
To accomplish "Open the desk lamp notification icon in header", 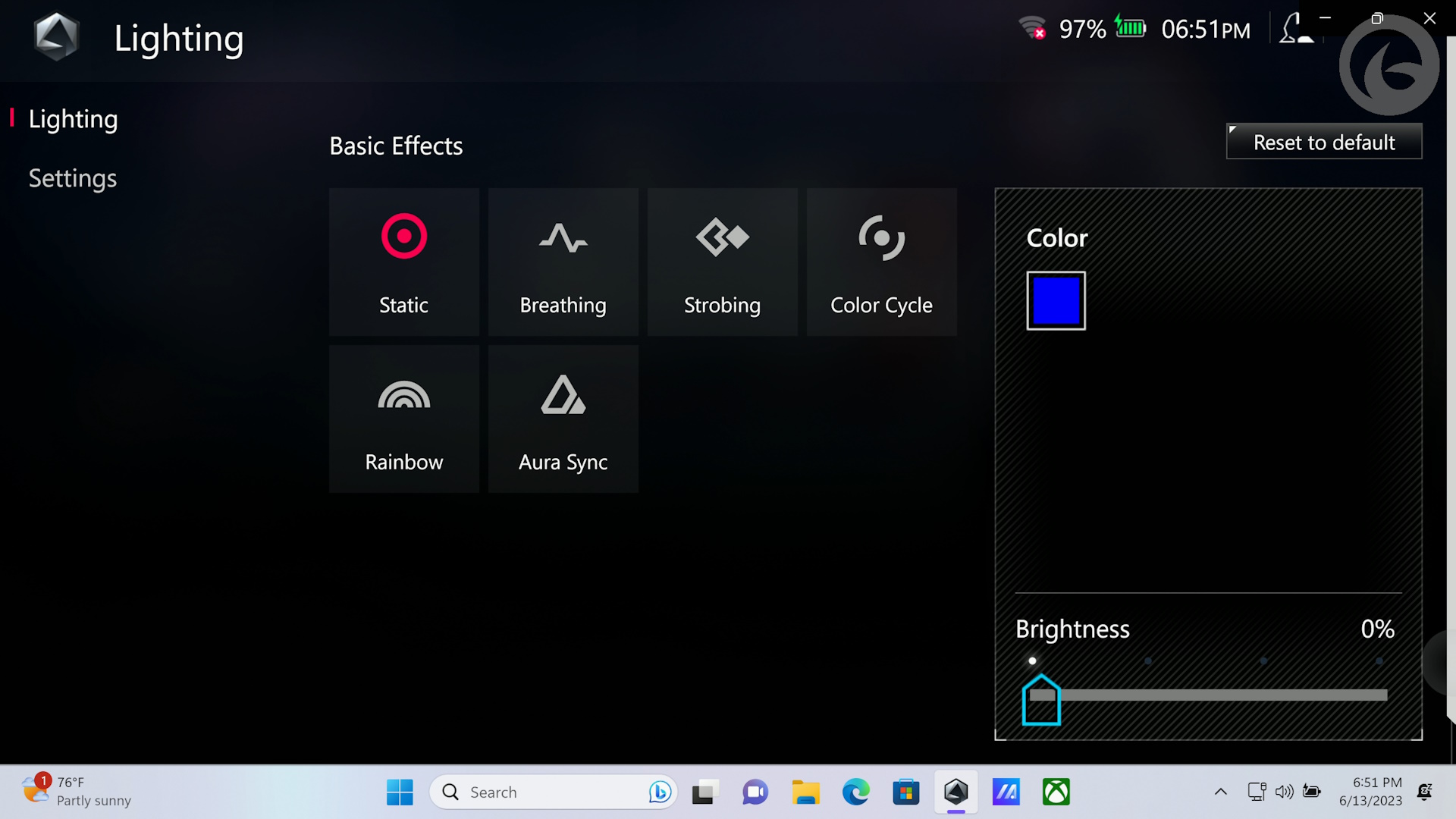I will [x=1294, y=29].
